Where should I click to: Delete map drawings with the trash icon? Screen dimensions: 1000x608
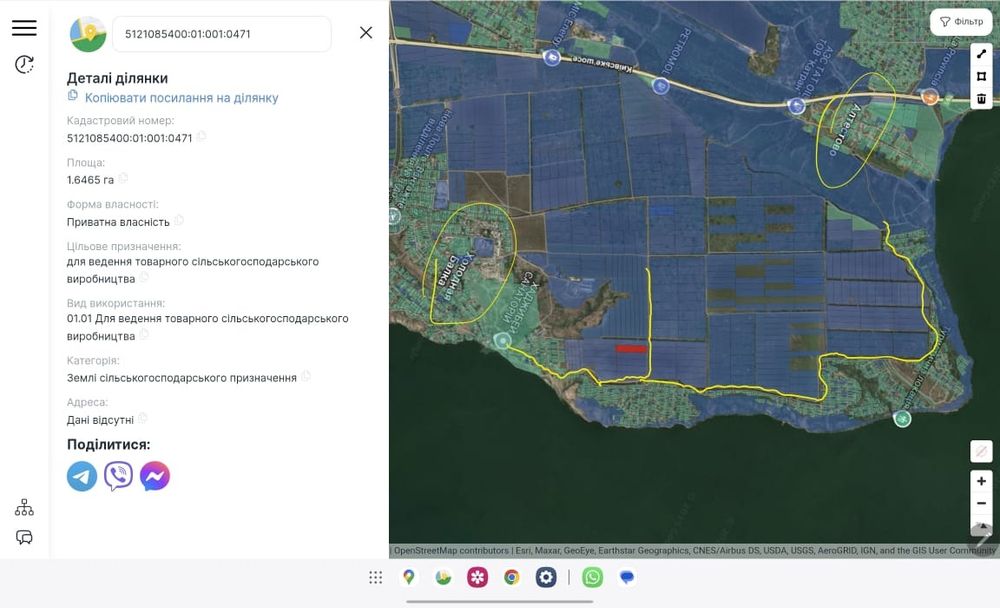(x=981, y=98)
